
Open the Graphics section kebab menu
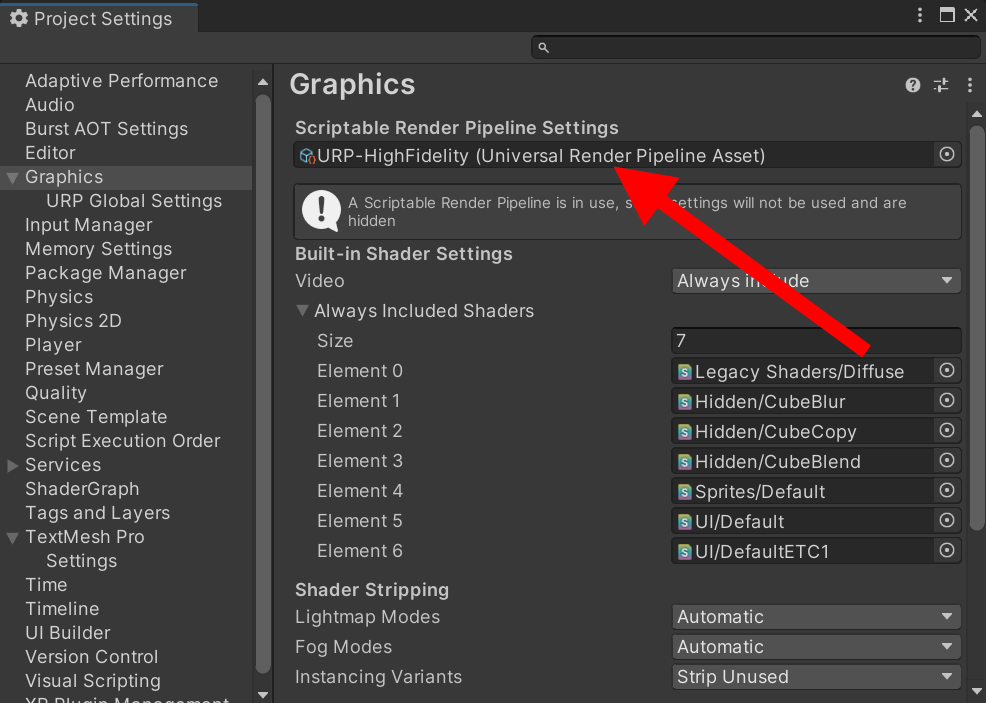(970, 85)
